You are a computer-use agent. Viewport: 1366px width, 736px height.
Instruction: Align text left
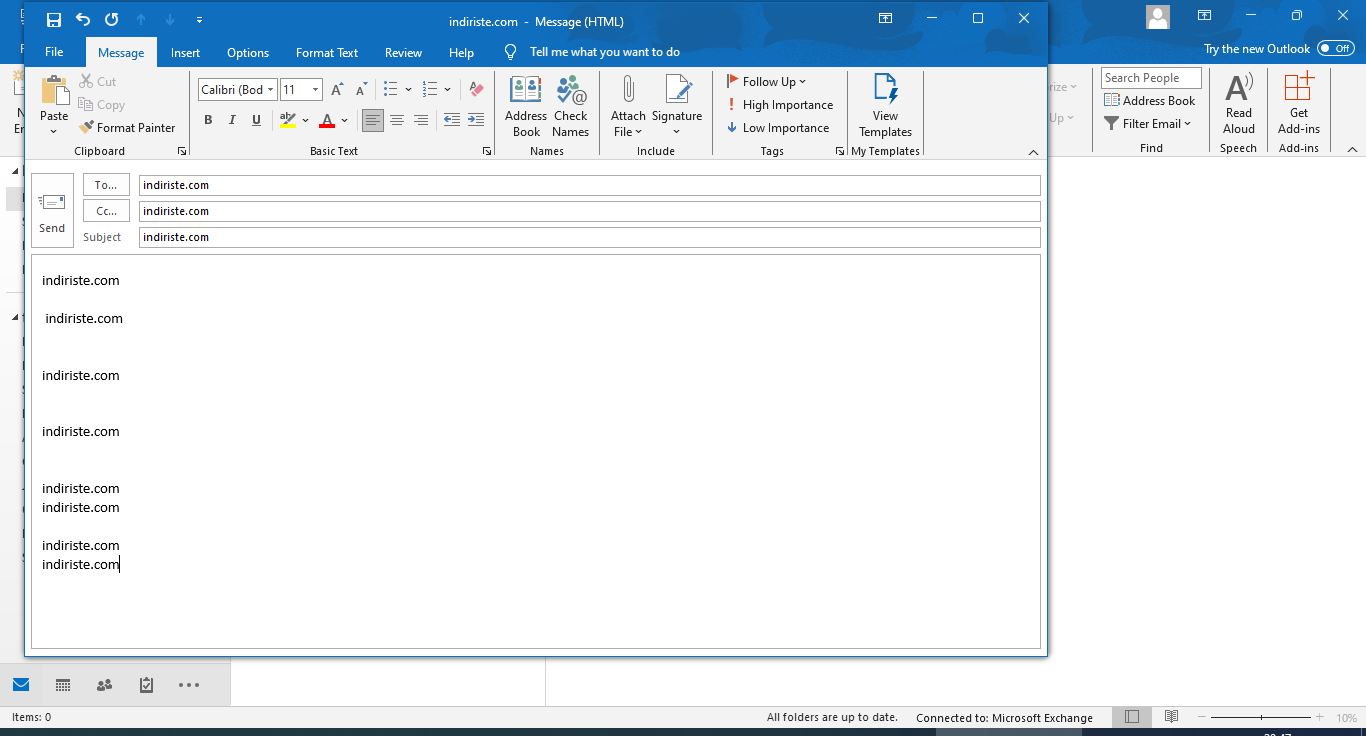point(373,120)
